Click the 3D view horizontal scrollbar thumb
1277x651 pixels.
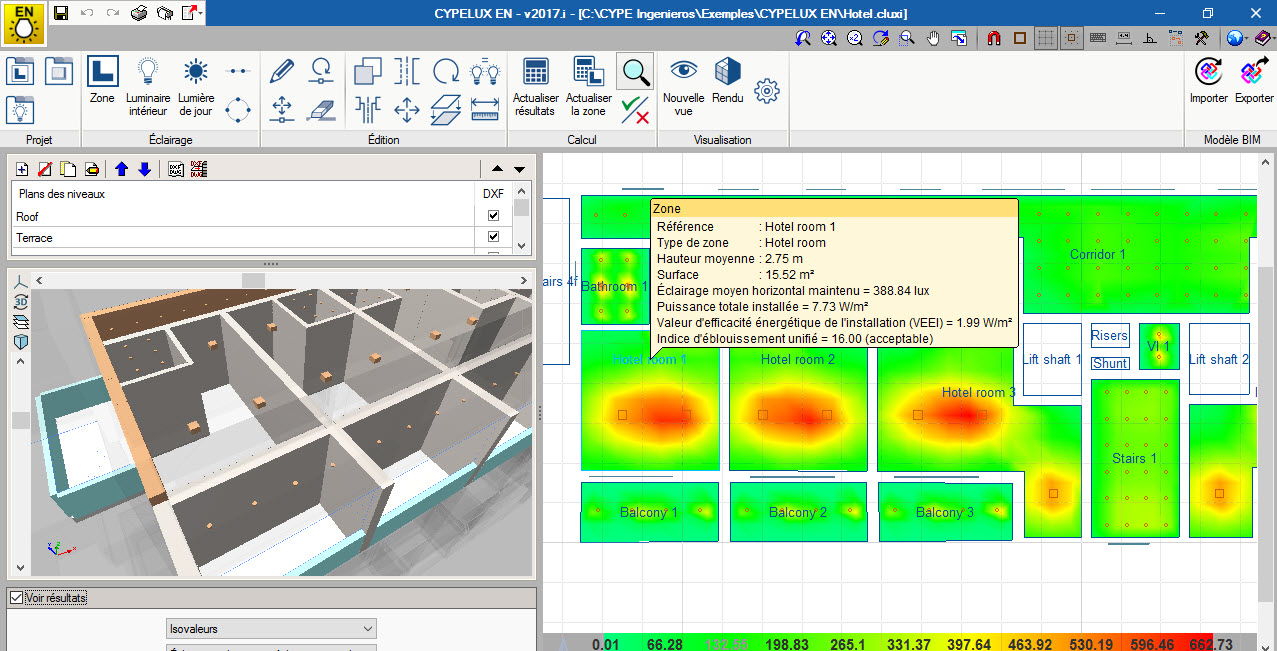click(x=253, y=280)
